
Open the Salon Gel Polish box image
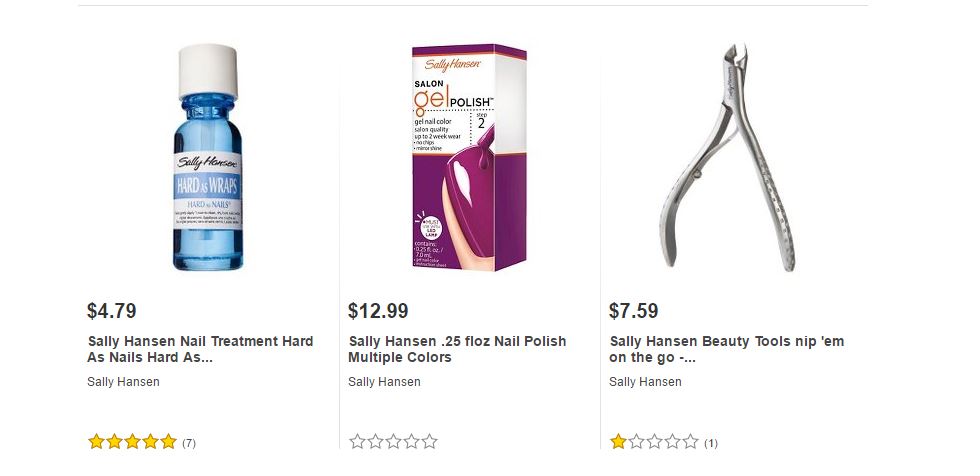tap(469, 156)
